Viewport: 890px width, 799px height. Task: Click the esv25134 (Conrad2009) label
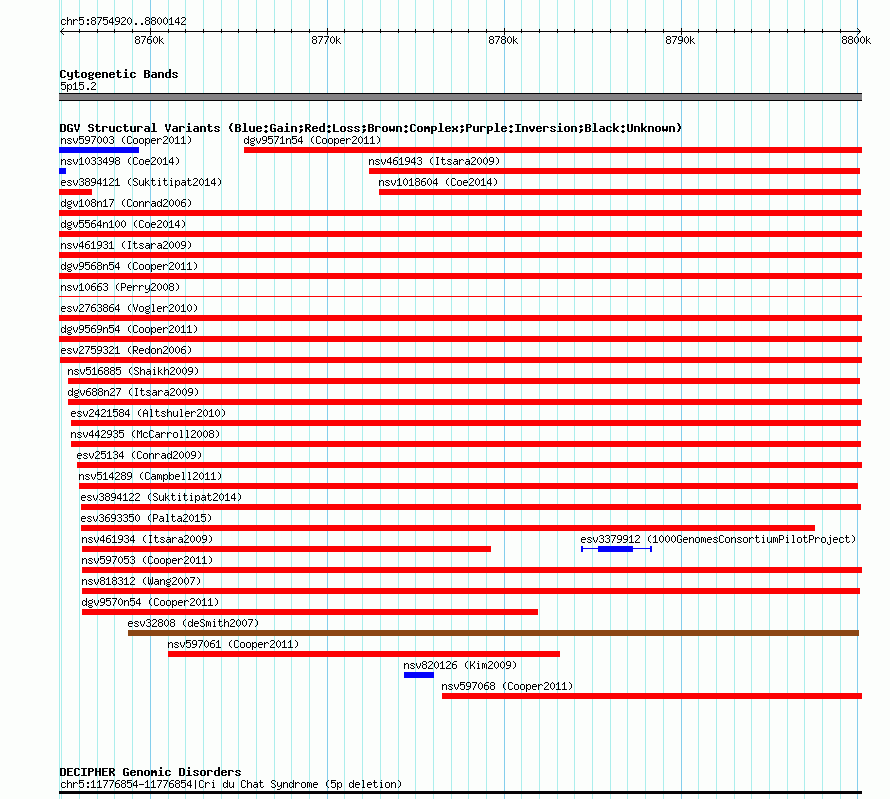click(x=139, y=455)
